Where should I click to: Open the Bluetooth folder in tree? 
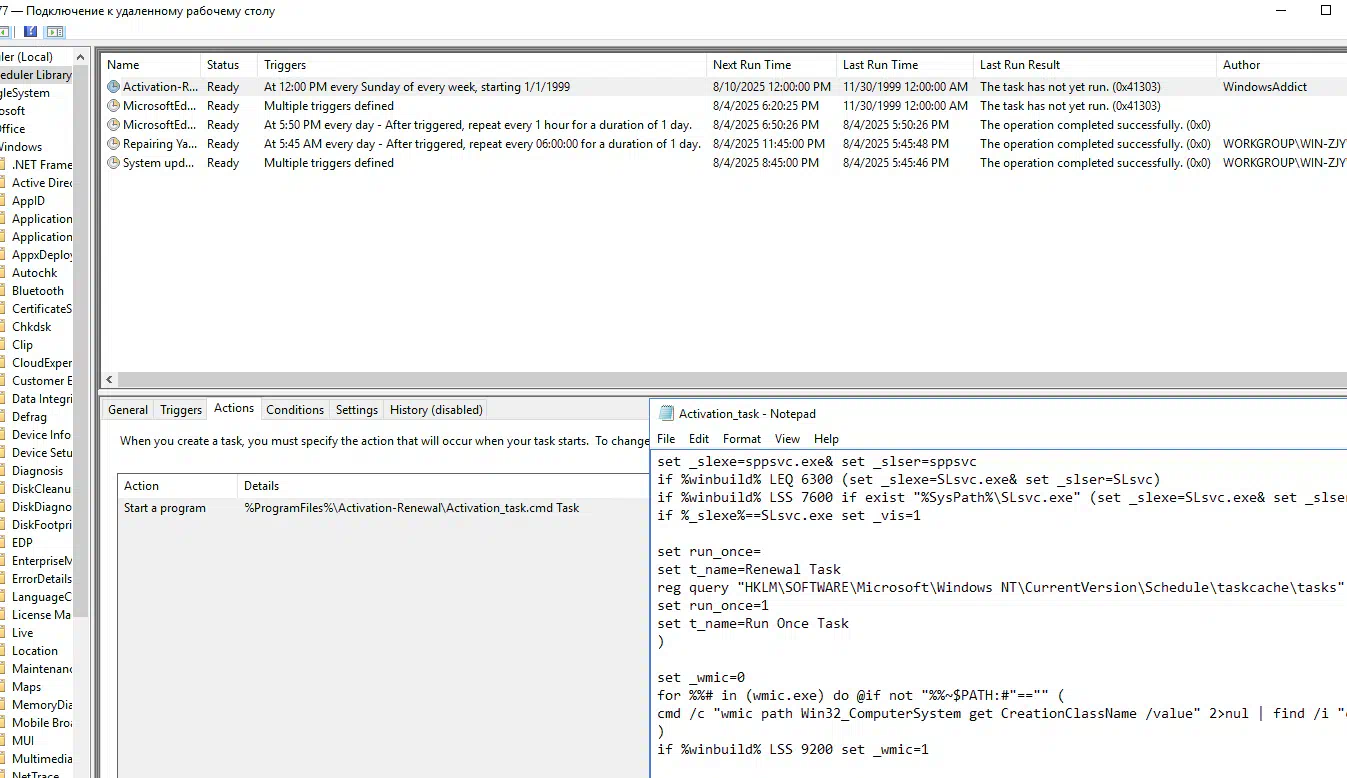pos(37,291)
